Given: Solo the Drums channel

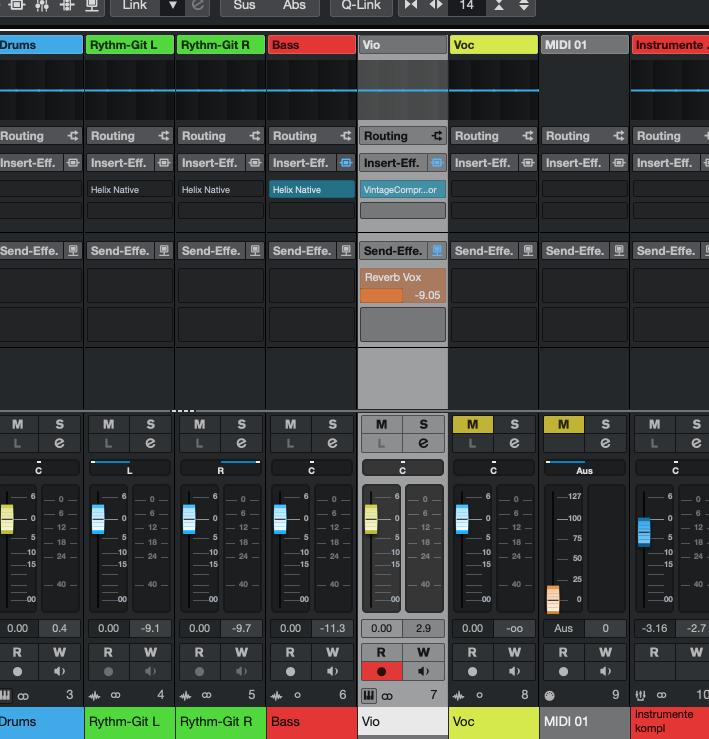Looking at the screenshot, I should [x=60, y=425].
